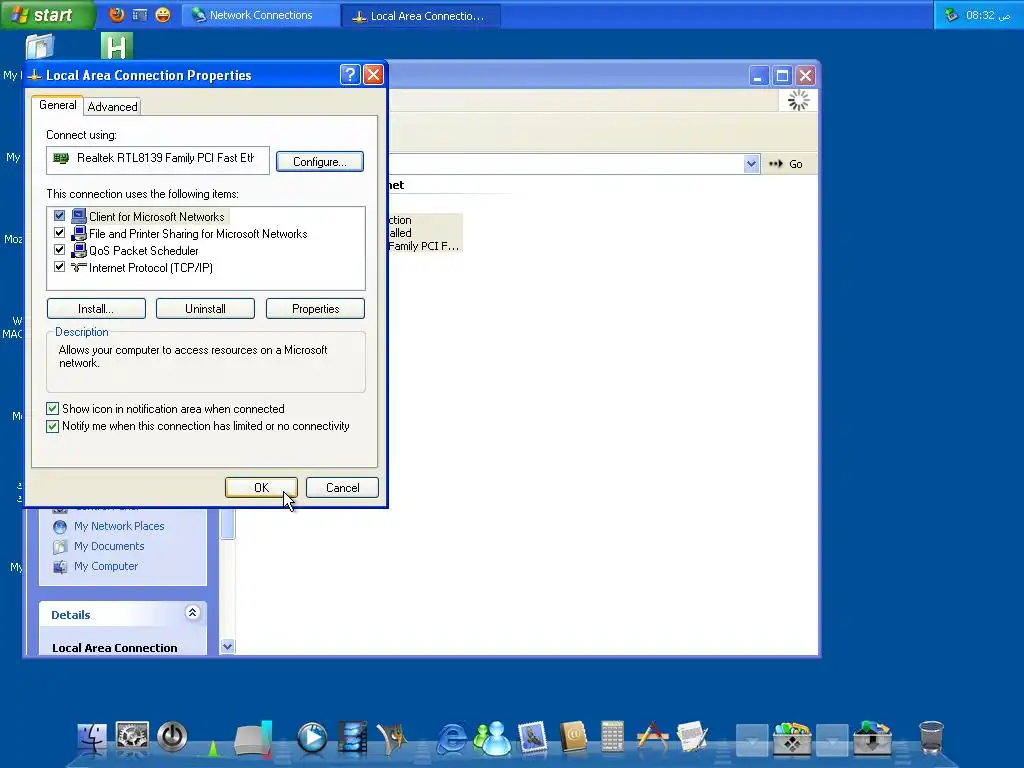The height and width of the screenshot is (768, 1024).
Task: Open the Mail stamp icon in dock
Action: tap(532, 739)
